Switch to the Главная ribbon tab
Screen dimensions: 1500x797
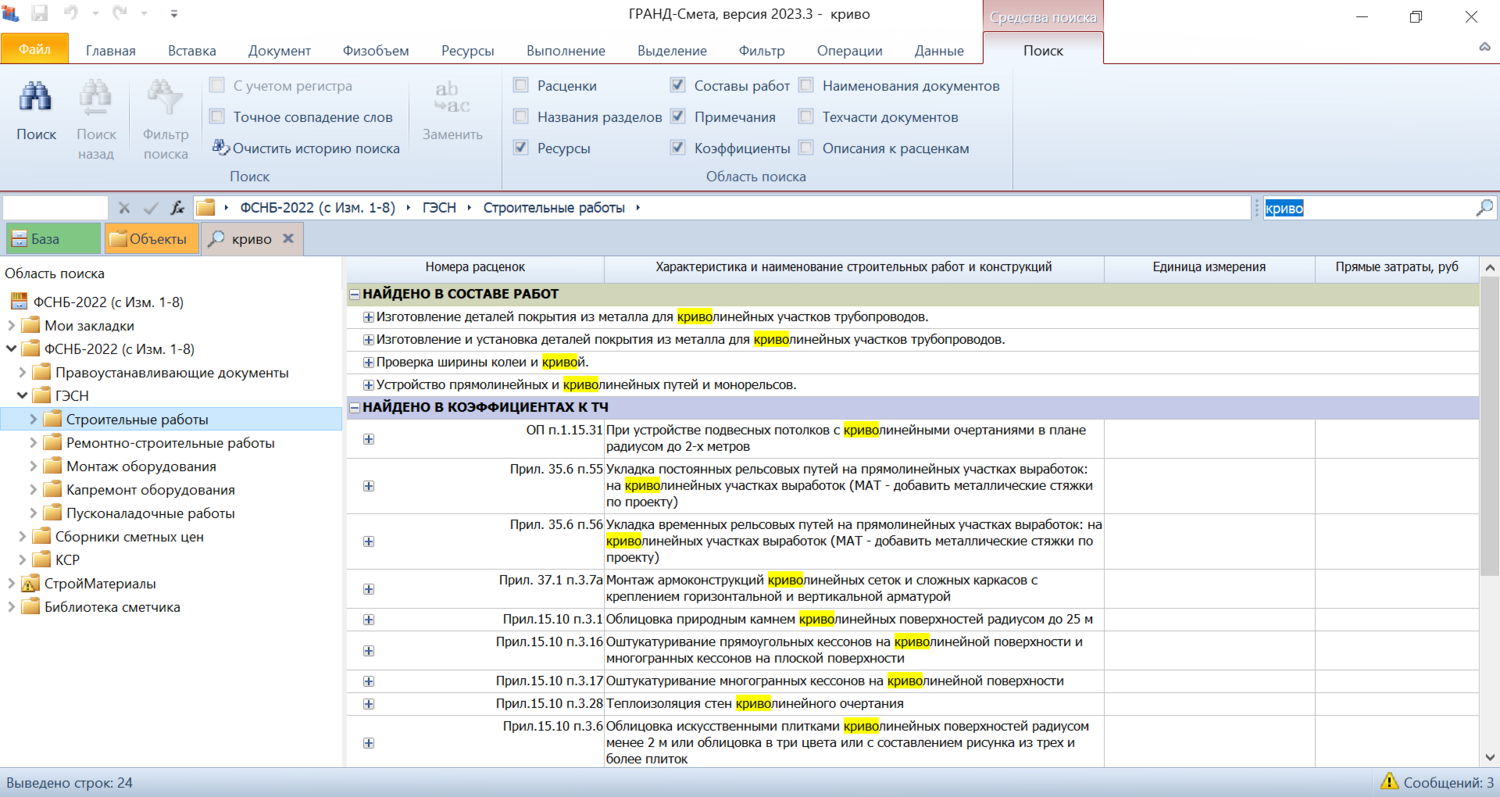[110, 51]
